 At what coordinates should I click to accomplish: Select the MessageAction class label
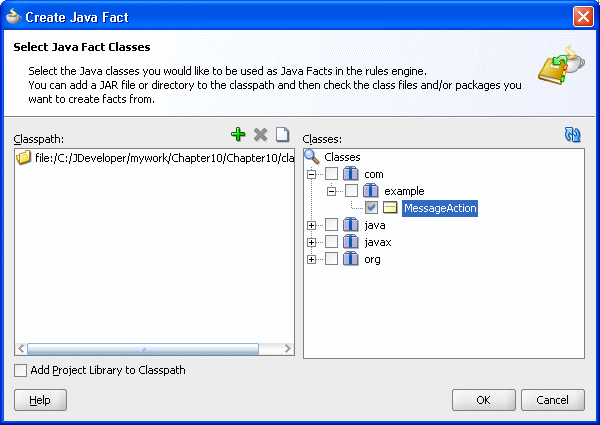(x=440, y=208)
